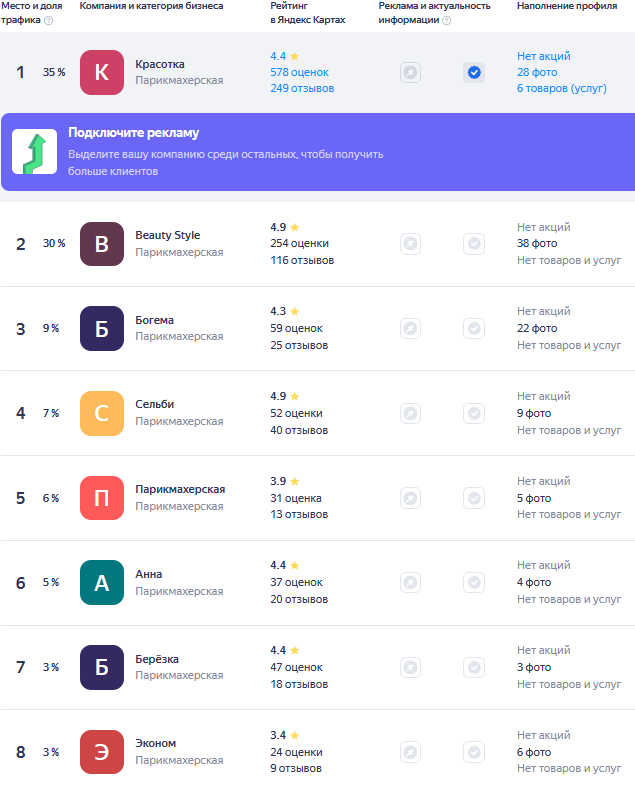The image size is (635, 785).
Task: Click the 4.4 rating link for Красотка
Action: (284, 56)
